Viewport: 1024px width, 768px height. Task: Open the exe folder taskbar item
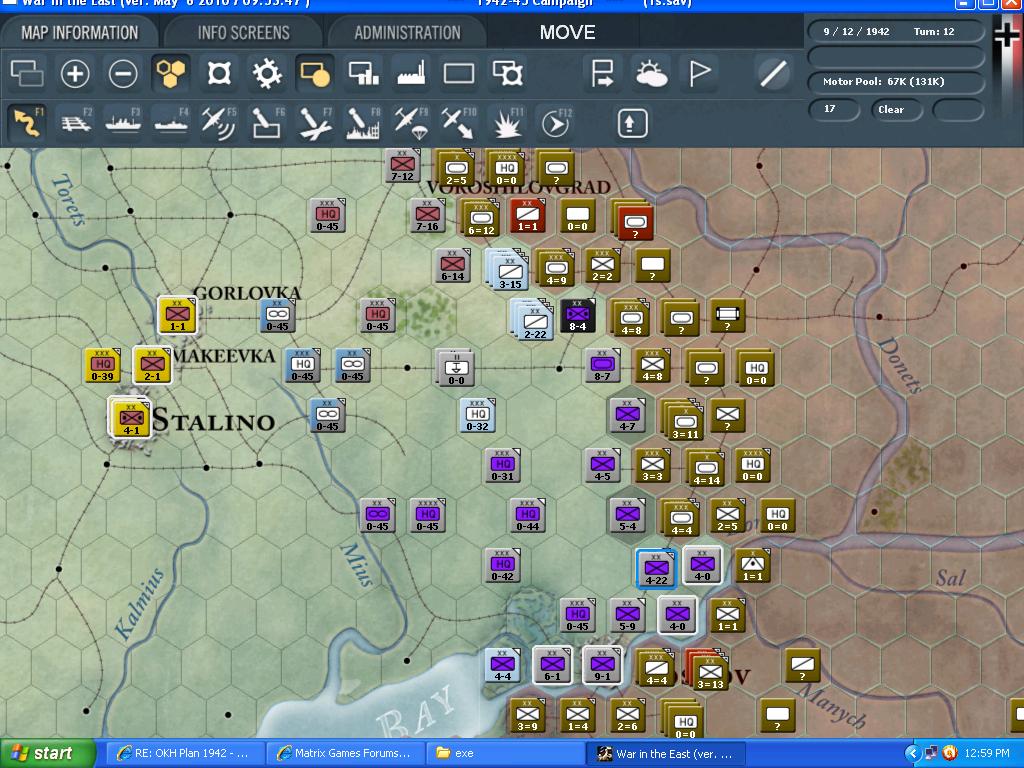(505, 754)
